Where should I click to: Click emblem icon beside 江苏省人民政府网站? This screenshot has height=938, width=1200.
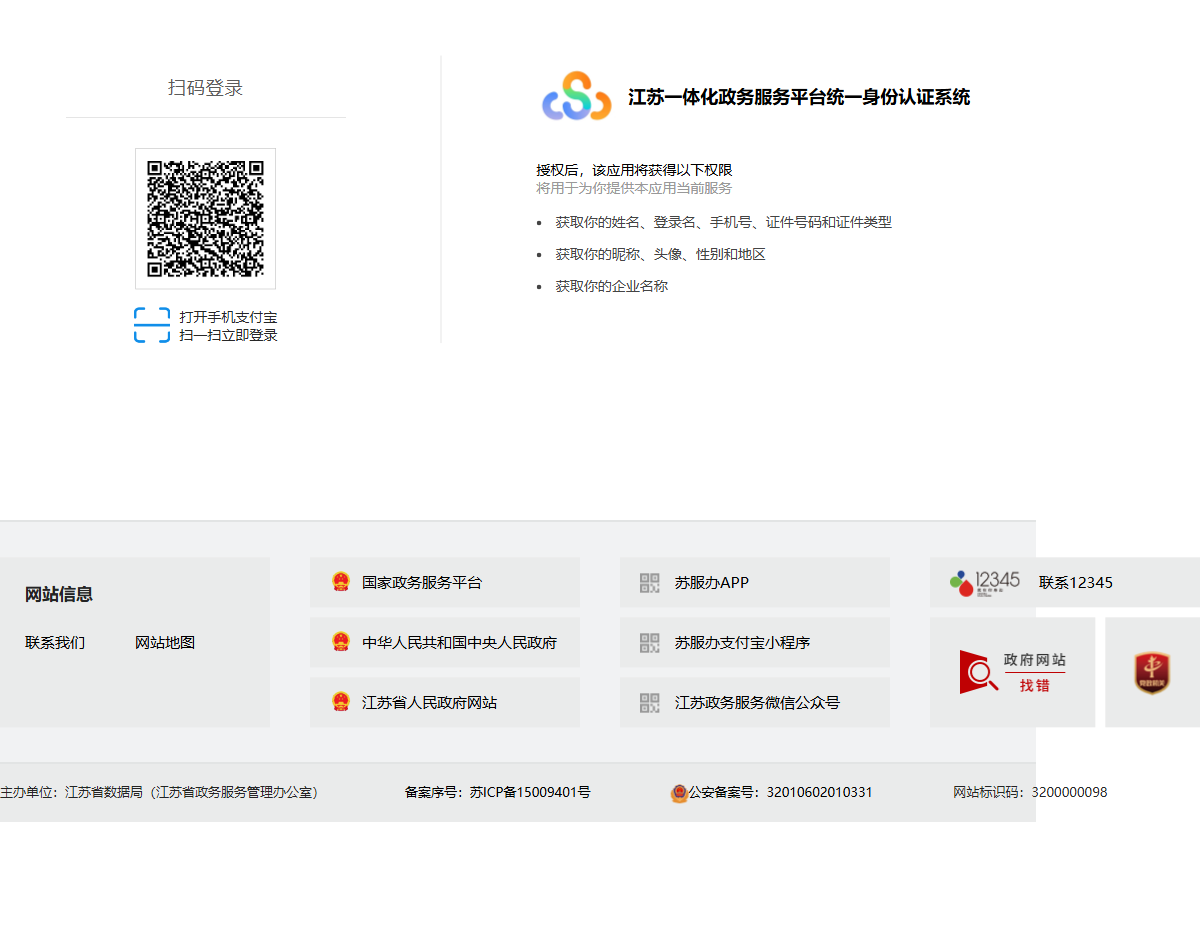coord(341,702)
